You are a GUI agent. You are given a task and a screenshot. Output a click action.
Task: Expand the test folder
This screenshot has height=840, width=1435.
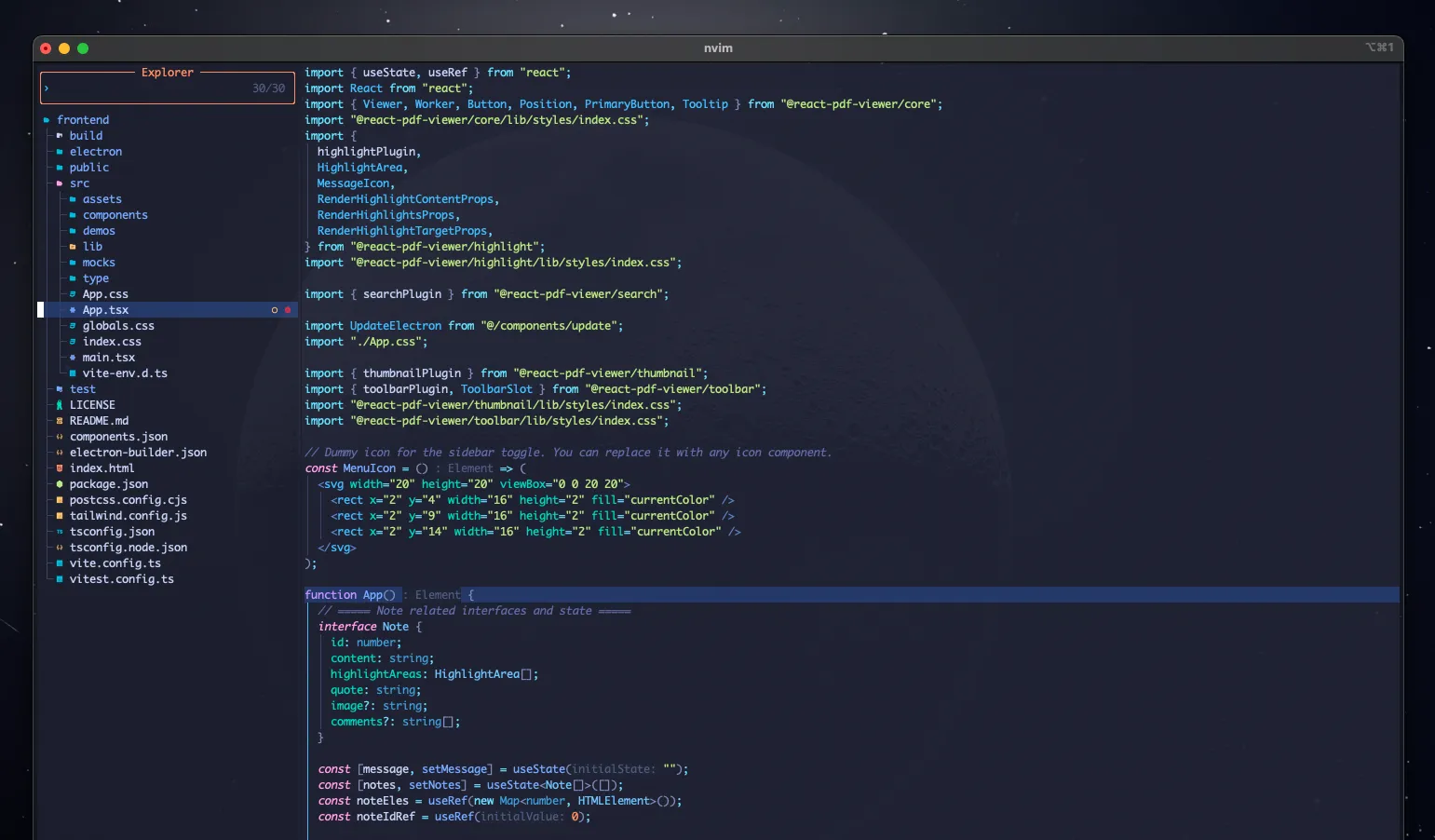82,389
